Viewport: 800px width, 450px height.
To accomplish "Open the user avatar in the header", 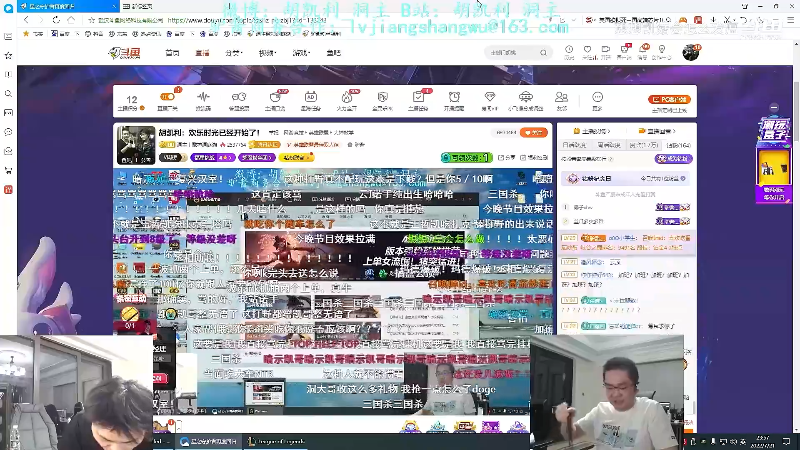I will click(x=691, y=52).
